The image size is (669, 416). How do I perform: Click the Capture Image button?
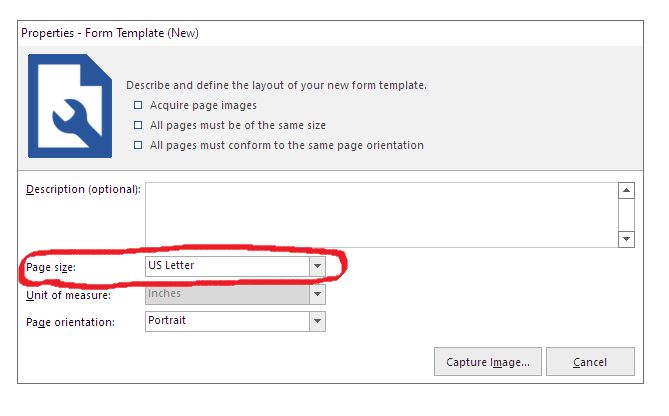pyautogui.click(x=488, y=362)
